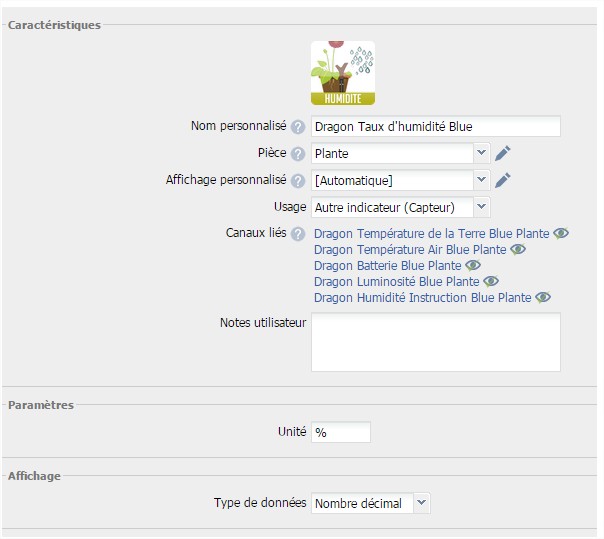Toggle eye icon for Humidité Instruction channel

(x=543, y=297)
